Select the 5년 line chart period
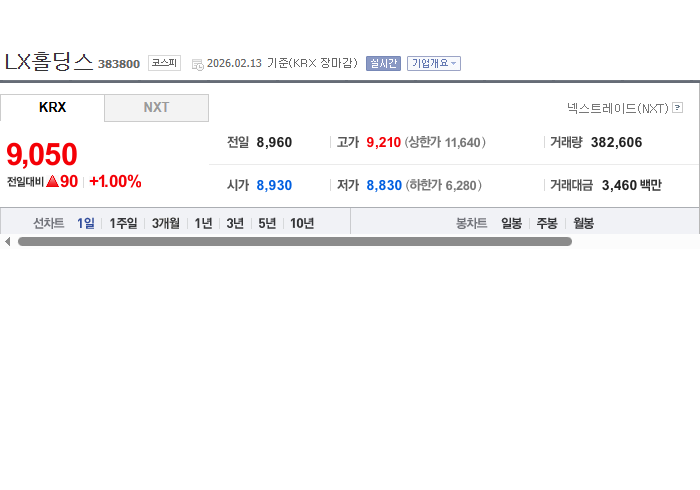700x490 pixels. click(x=267, y=223)
